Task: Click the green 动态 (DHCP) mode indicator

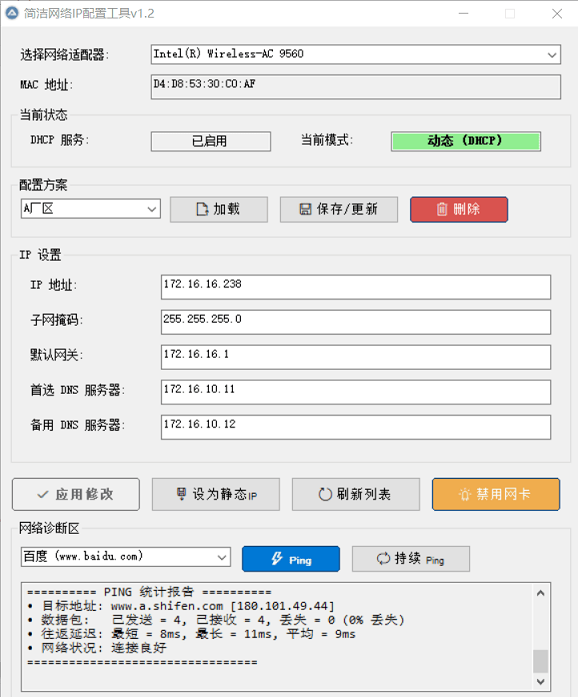Action: tap(466, 141)
